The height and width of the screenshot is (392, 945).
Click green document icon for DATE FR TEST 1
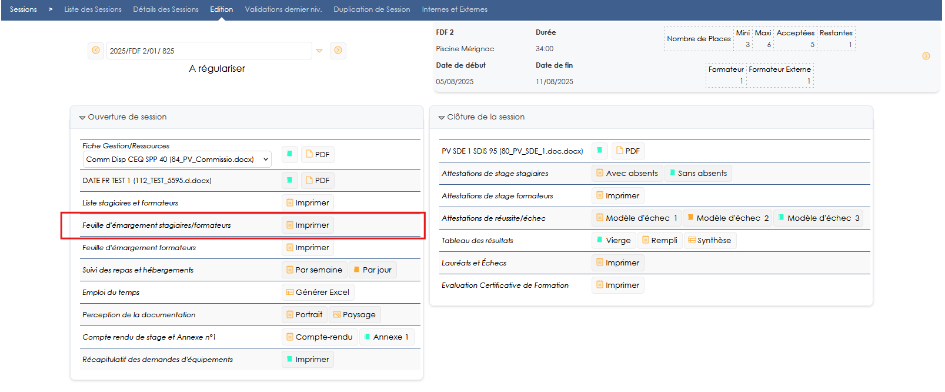click(289, 180)
